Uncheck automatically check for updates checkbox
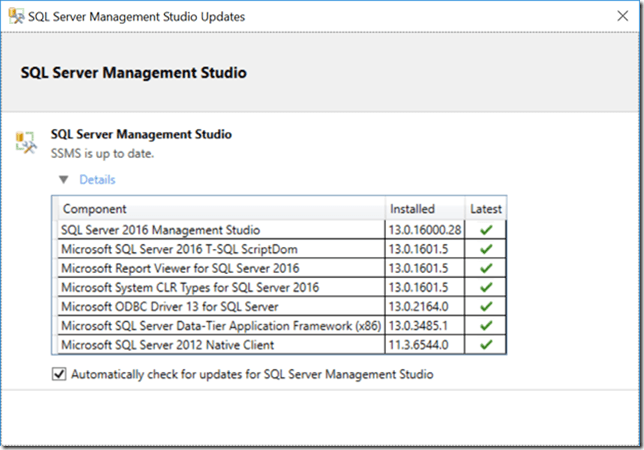 pos(59,374)
